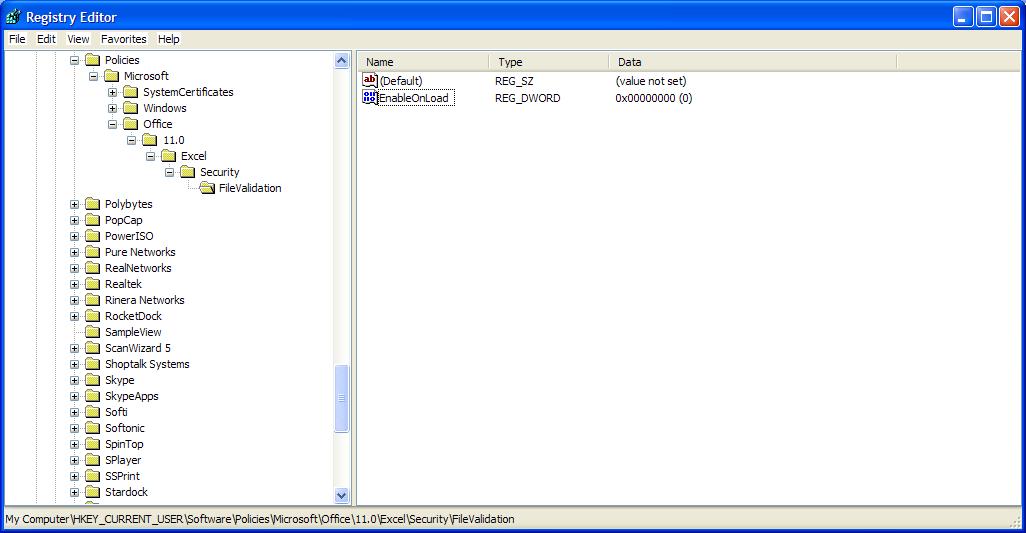Expand the Polybytes key
The image size is (1026, 533).
coord(75,205)
